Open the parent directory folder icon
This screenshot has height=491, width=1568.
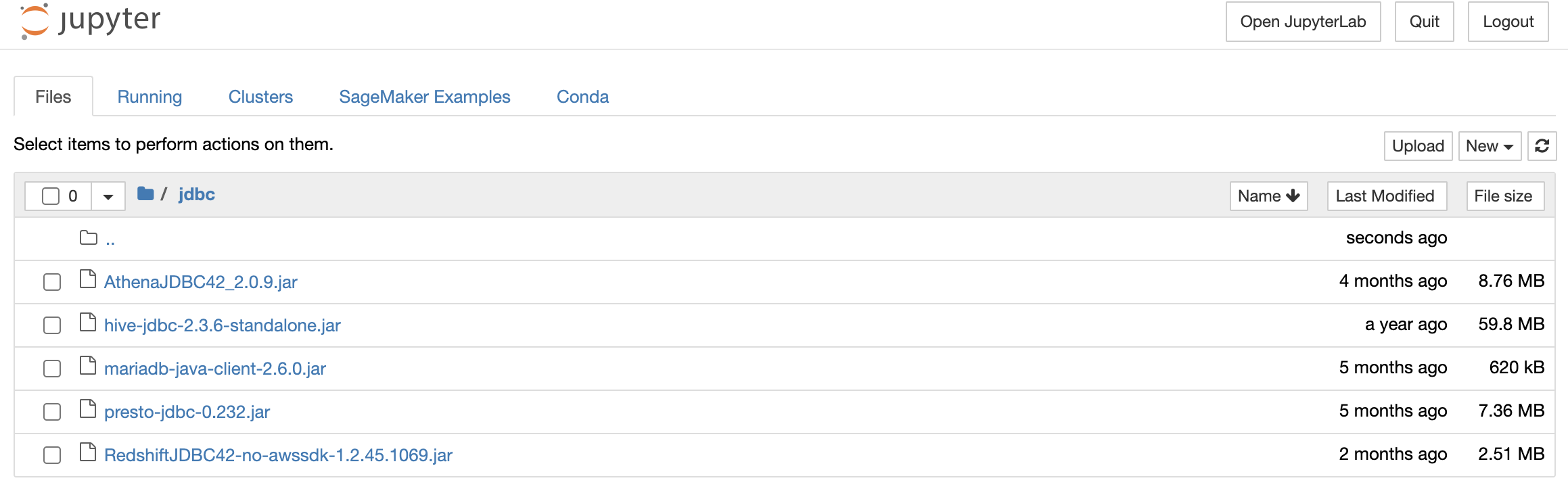point(89,237)
